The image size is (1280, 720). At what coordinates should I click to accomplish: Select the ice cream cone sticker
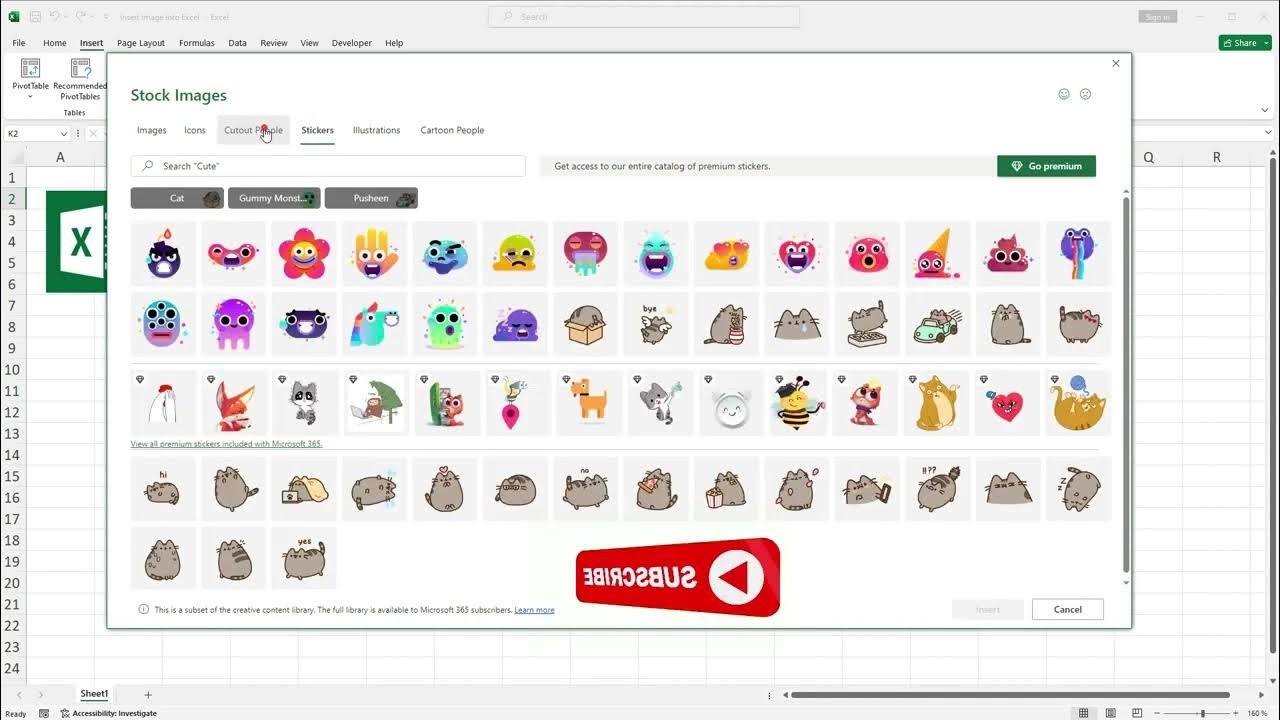coord(937,254)
